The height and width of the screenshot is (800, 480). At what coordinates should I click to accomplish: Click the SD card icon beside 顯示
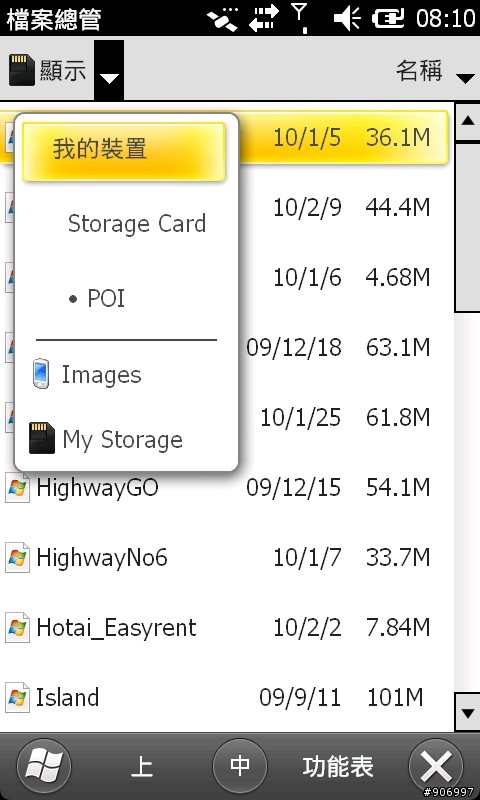22,70
